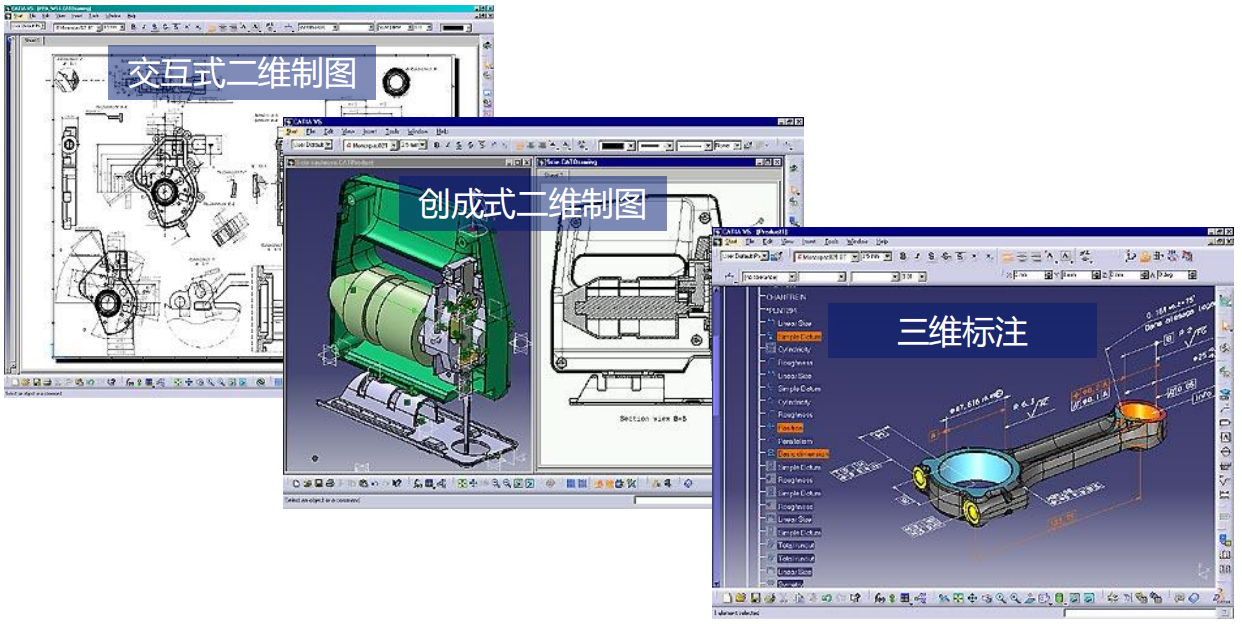Viewport: 1242px width, 624px height.
Task: Toggle Italic in the jigsaw window toolbar
Action: click(x=447, y=146)
